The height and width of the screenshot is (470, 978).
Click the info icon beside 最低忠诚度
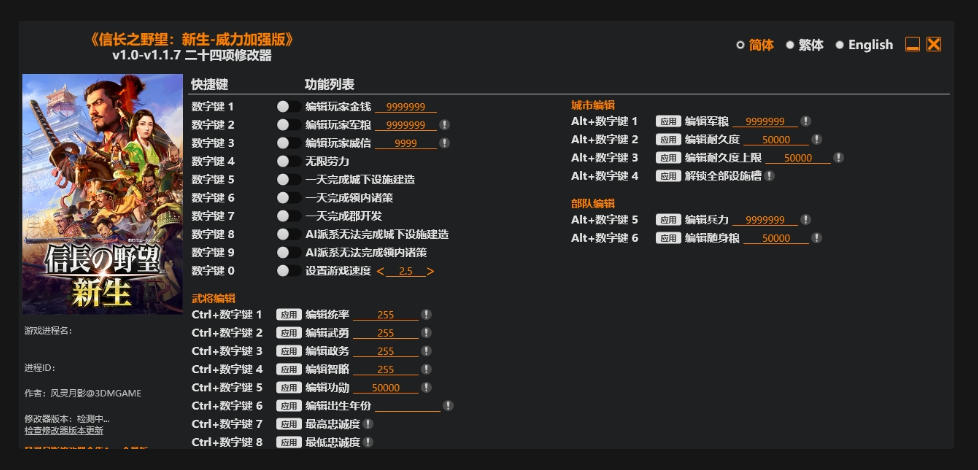367,442
